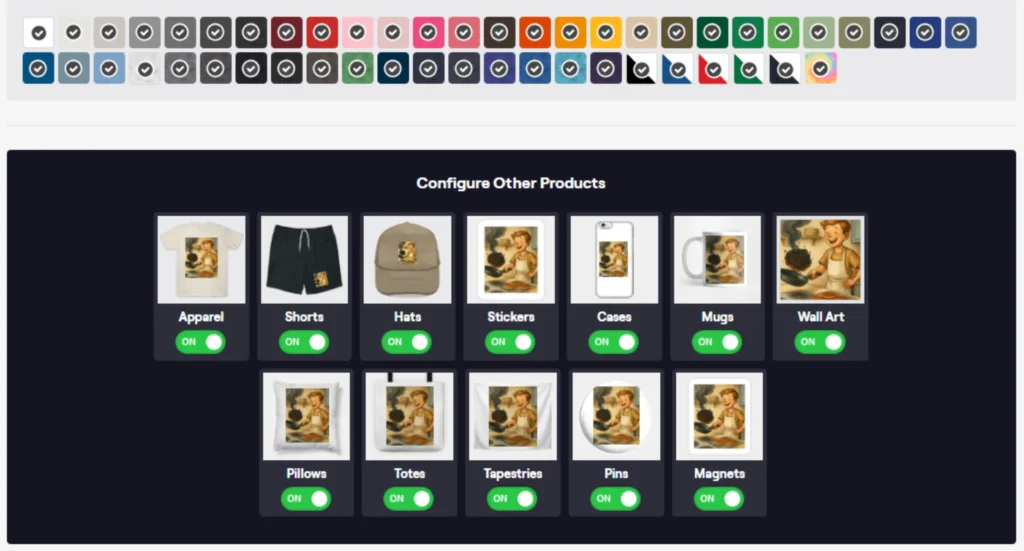The height and width of the screenshot is (551, 1024).
Task: Select the Cases phone preview
Action: click(x=614, y=260)
